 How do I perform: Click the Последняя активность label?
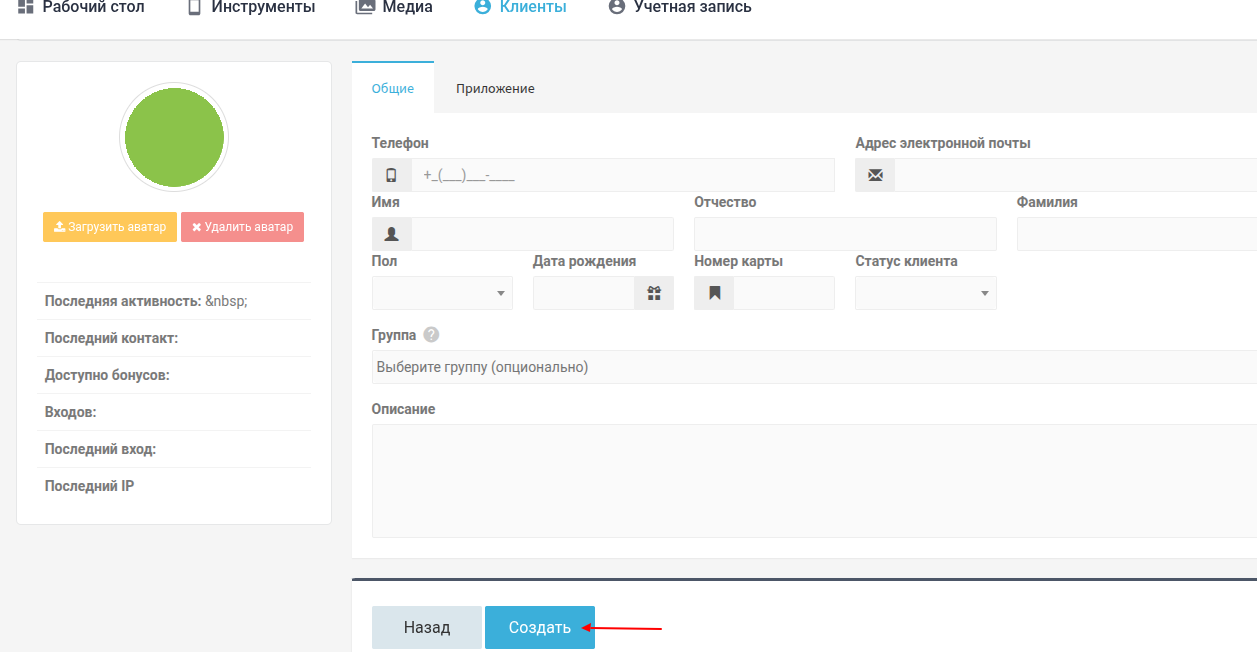point(123,301)
